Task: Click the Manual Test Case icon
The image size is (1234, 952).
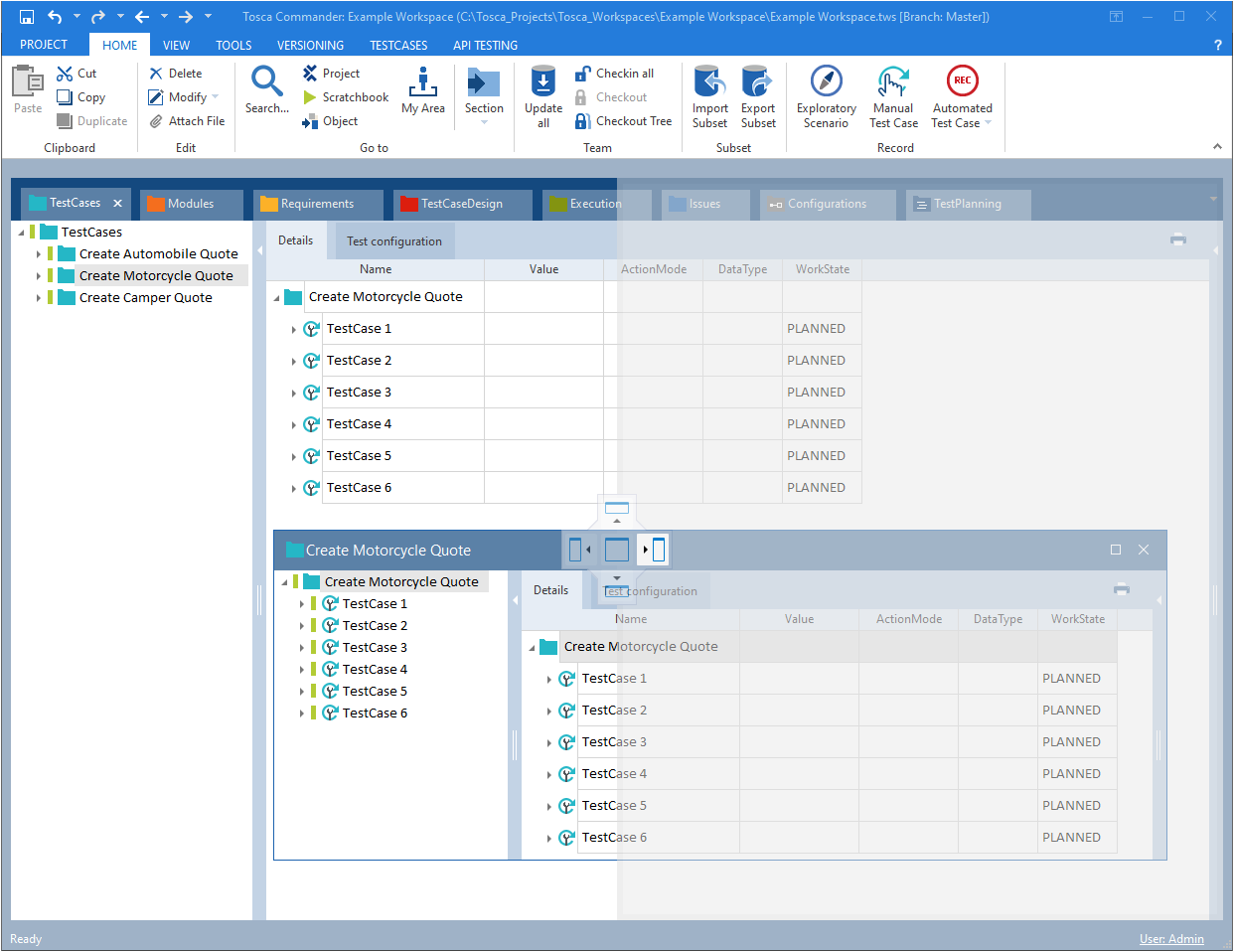Action: (x=892, y=82)
